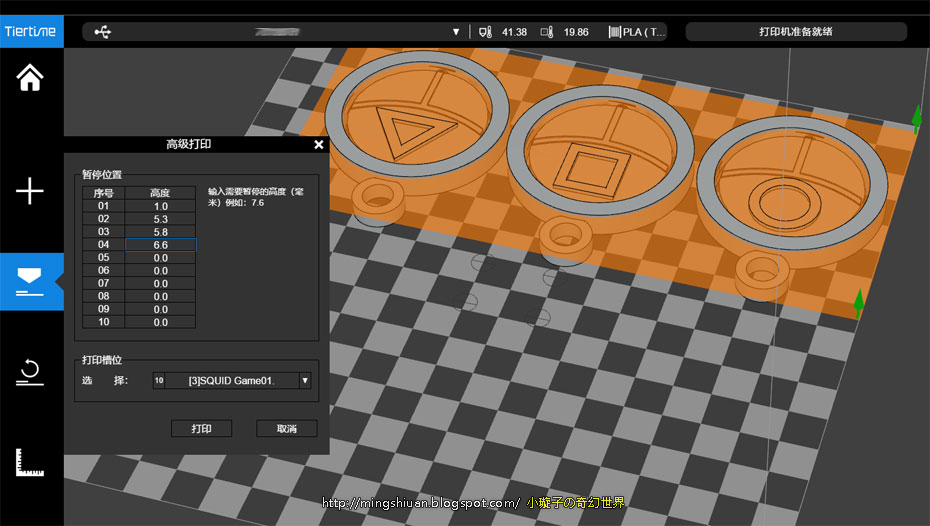Screen dimensions: 930x526
Task: Select height field in row 05
Action: pyautogui.click(x=160, y=258)
